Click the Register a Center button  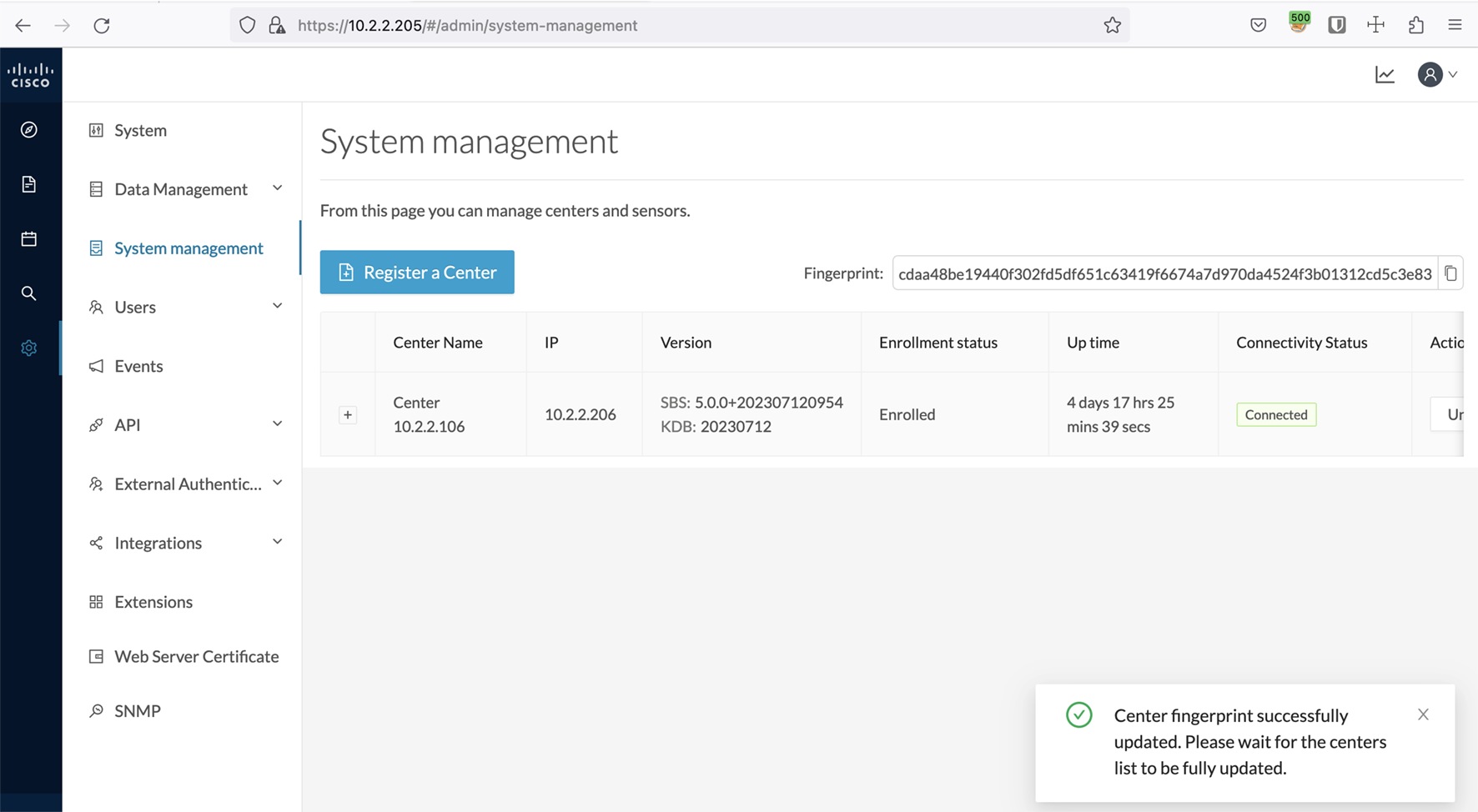point(416,272)
